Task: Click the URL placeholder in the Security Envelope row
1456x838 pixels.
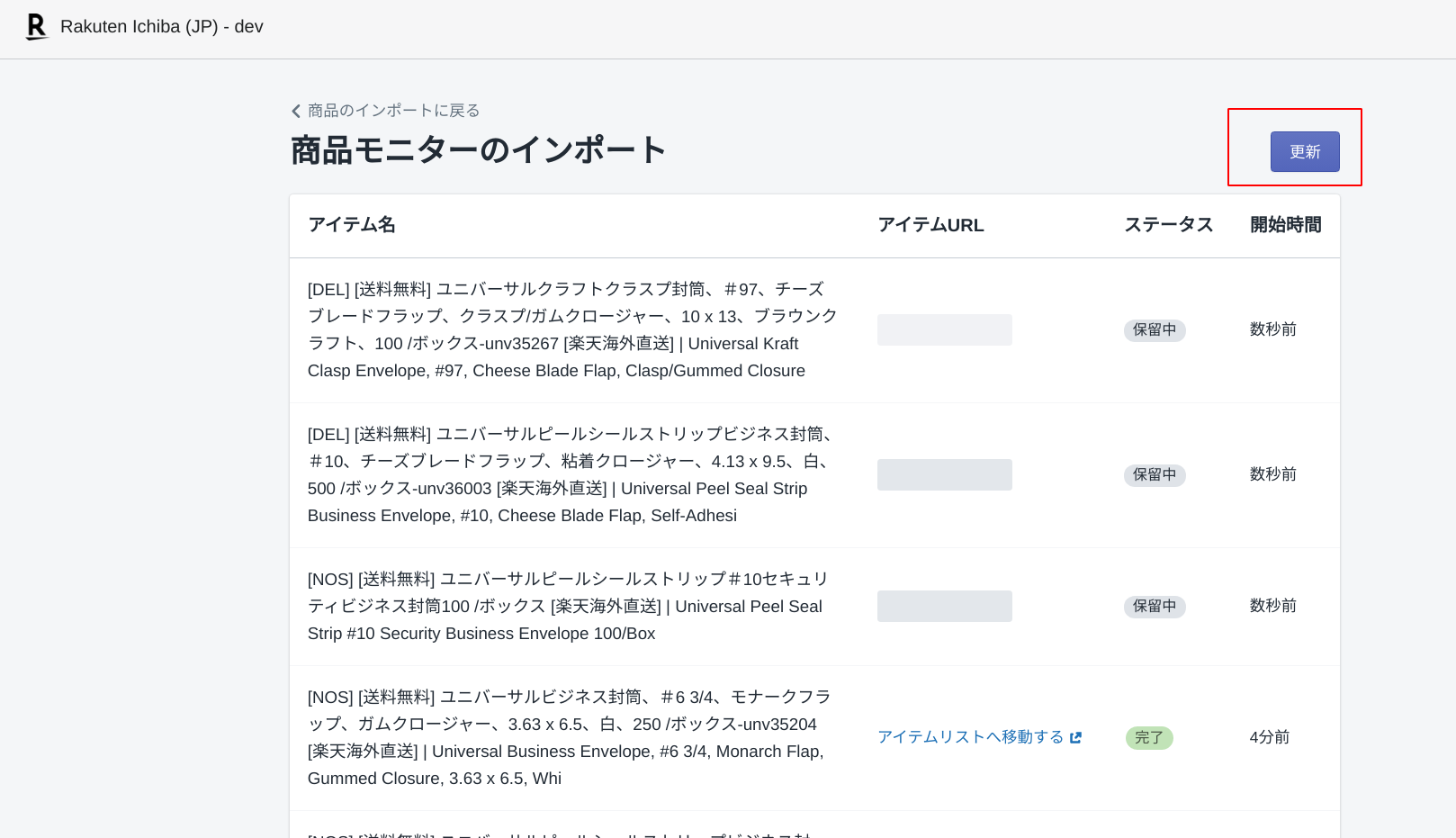Action: 945,606
